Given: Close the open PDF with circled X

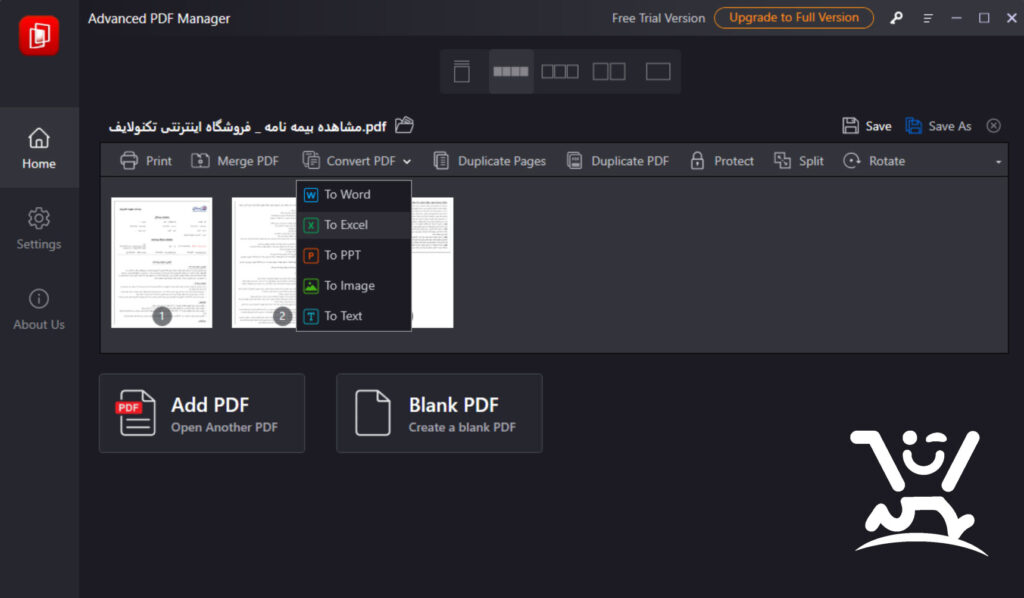Looking at the screenshot, I should (993, 126).
